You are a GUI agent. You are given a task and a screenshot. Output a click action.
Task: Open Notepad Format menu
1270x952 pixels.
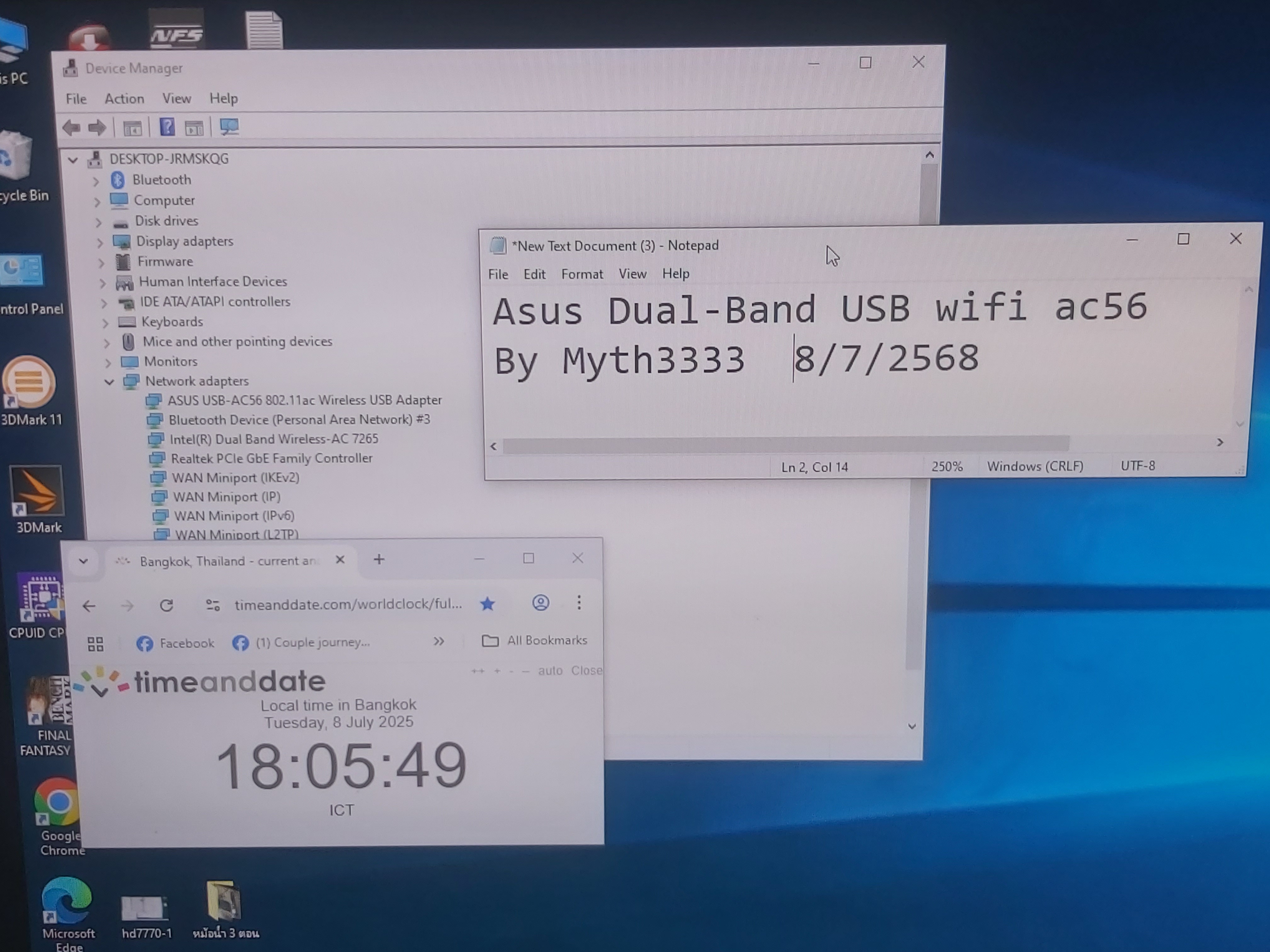(582, 274)
